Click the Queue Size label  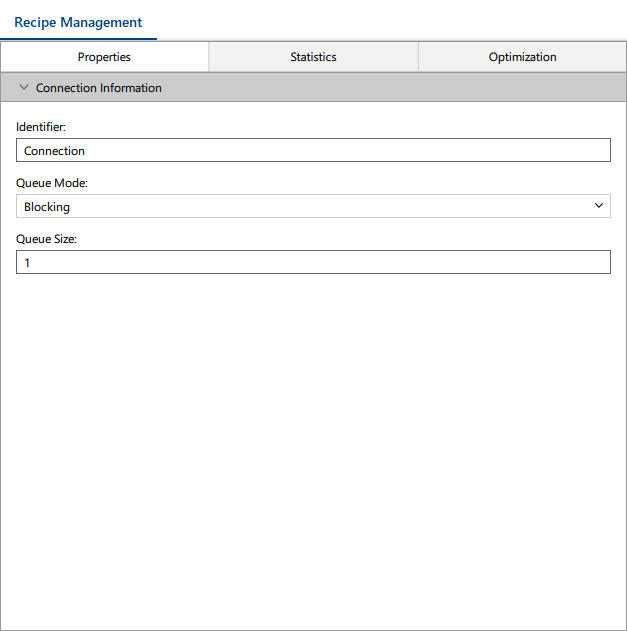[x=46, y=239]
